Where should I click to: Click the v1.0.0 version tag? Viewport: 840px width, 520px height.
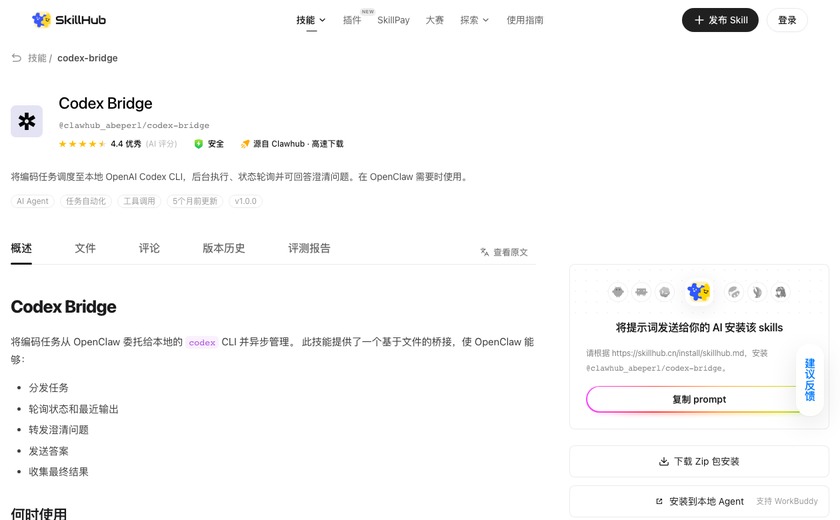(245, 201)
